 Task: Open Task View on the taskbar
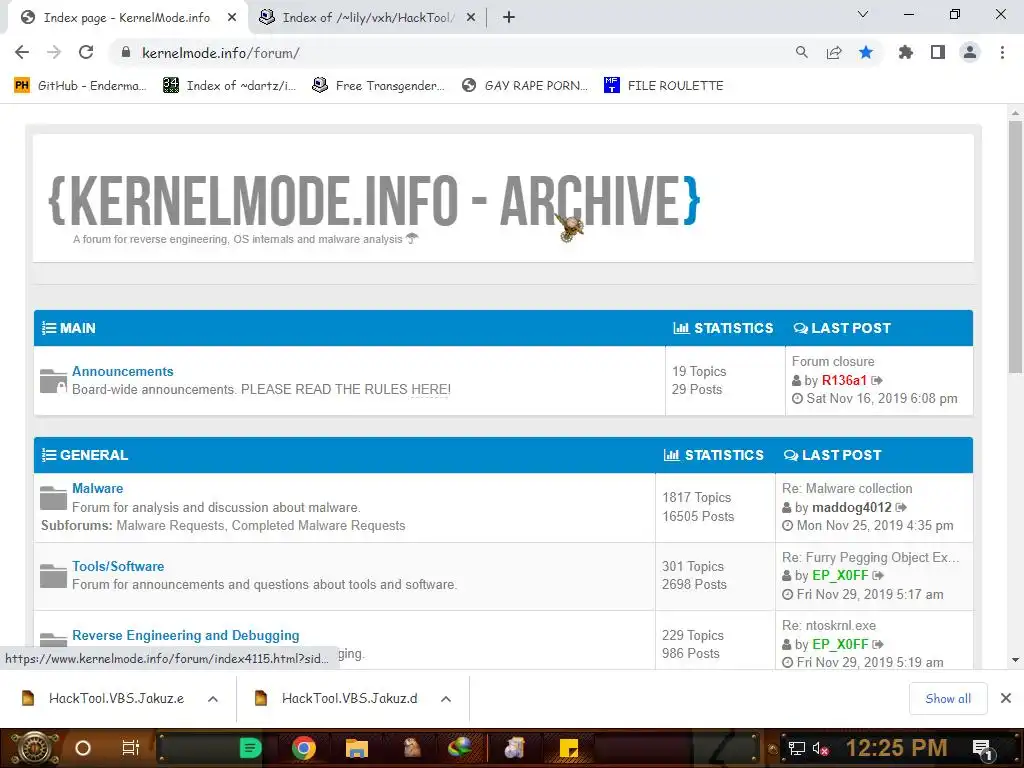point(131,748)
